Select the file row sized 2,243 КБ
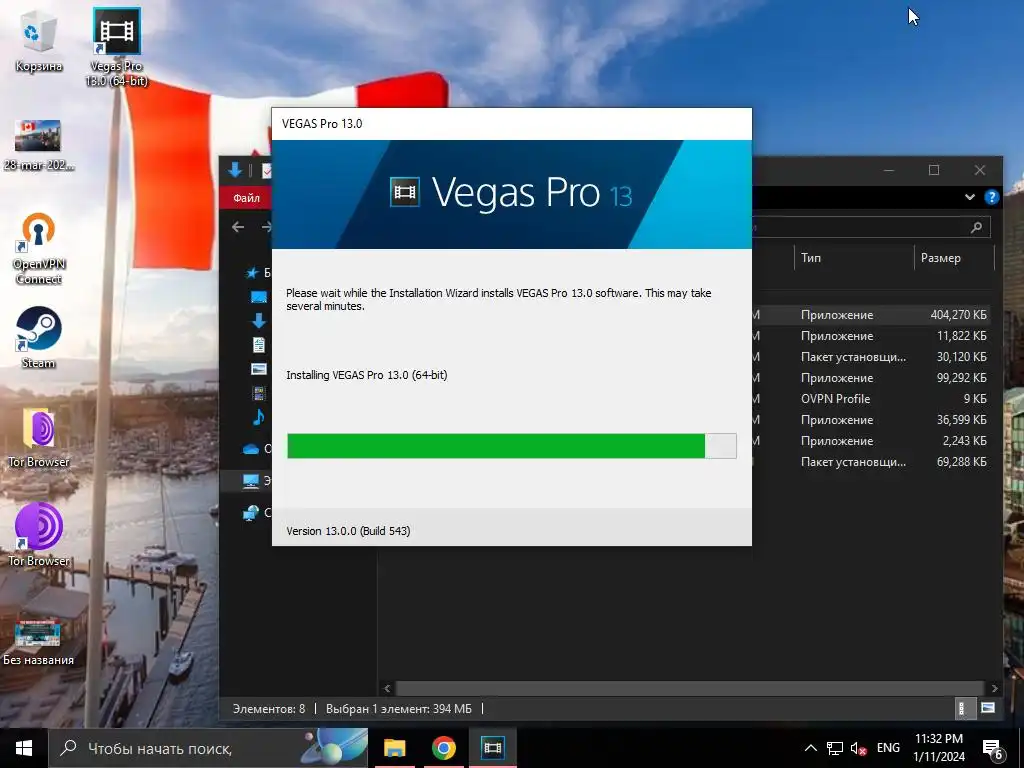The height and width of the screenshot is (768, 1024). click(x=871, y=441)
